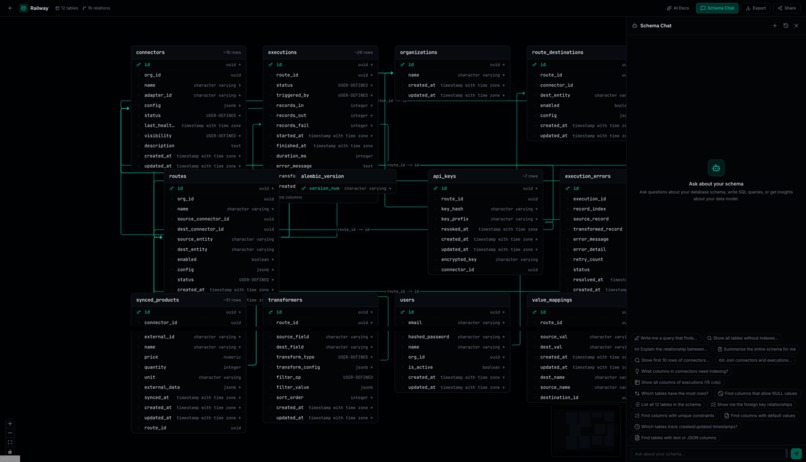Select 'Summarise the entire schema' prompt
Image resolution: width=806 pixels, height=462 pixels.
(x=757, y=349)
